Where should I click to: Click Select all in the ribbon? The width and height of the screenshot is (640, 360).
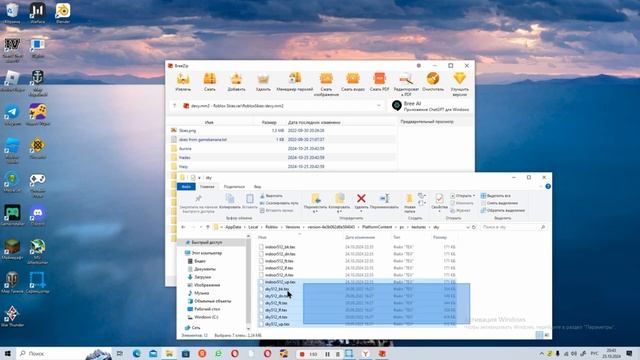click(x=496, y=196)
